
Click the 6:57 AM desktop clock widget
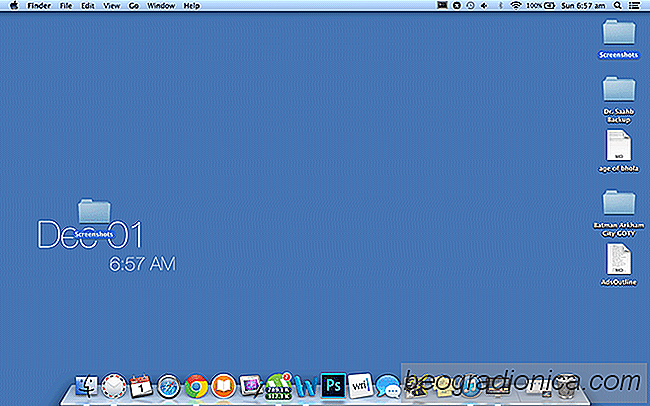[x=142, y=264]
